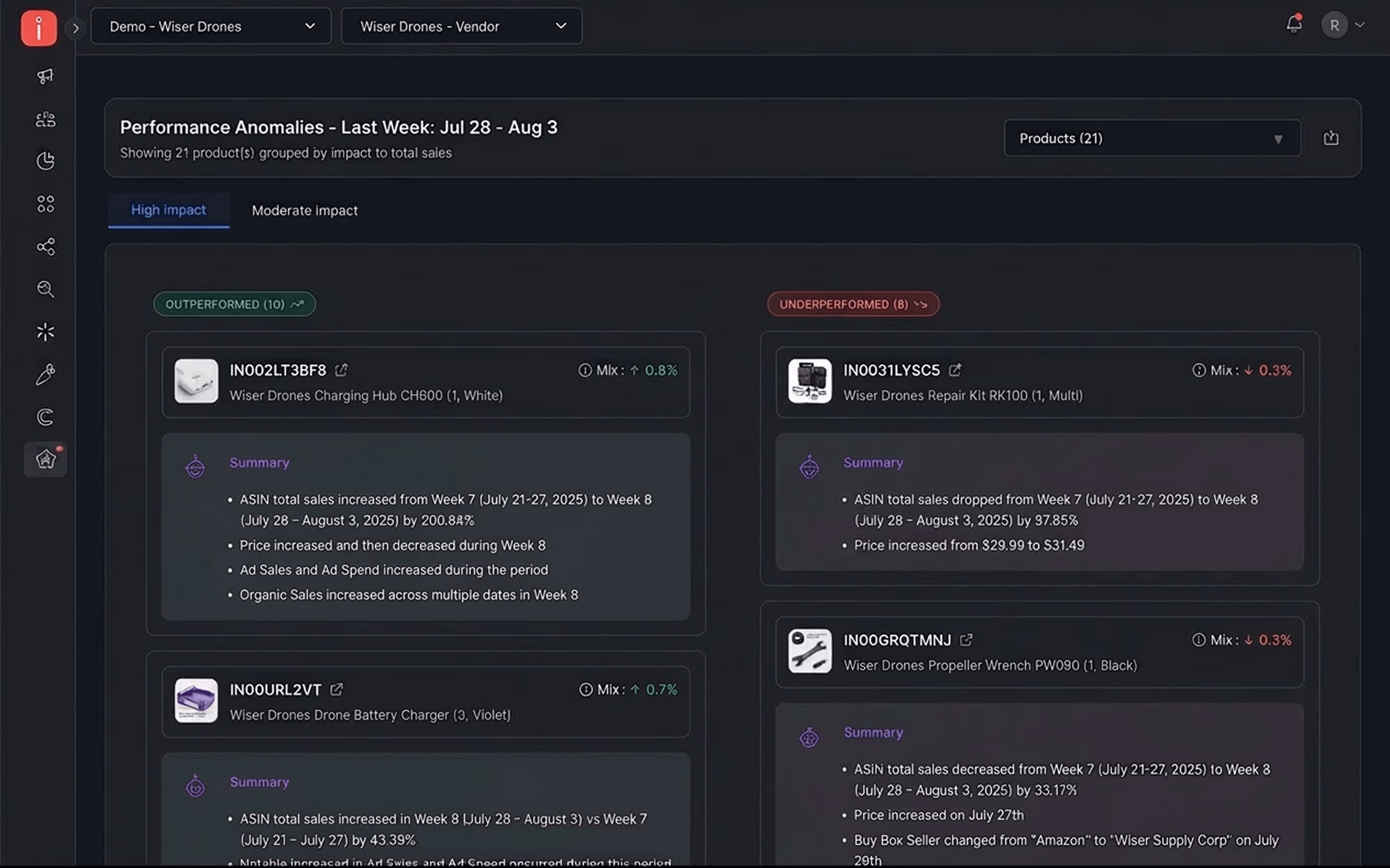This screenshot has height=868, width=1390.
Task: Click Mix info icon for IN0031LYSC5
Action: tap(1199, 370)
